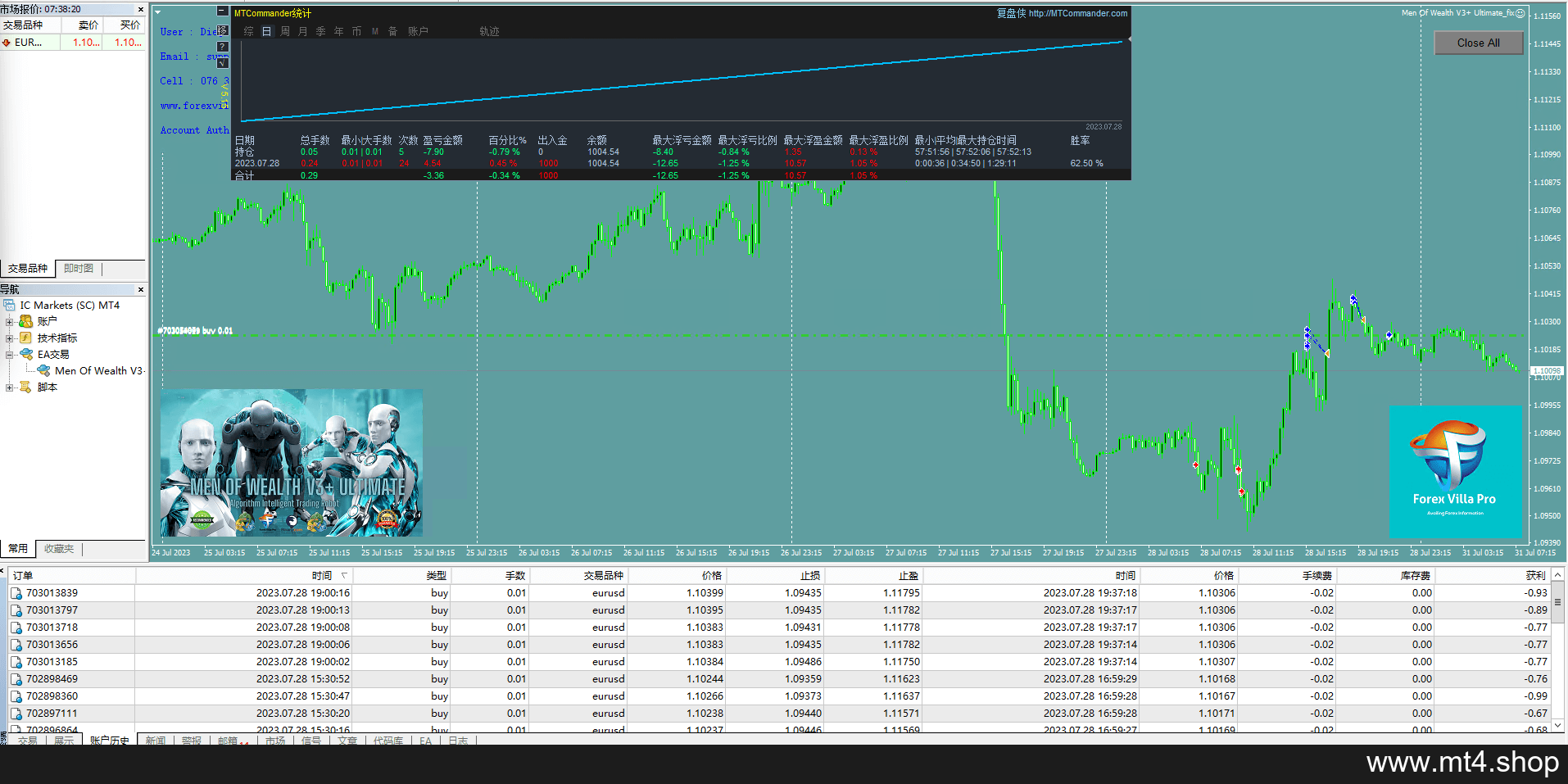Select the 账户 tab in MTCommander
The height and width of the screenshot is (784, 1568).
point(418,31)
